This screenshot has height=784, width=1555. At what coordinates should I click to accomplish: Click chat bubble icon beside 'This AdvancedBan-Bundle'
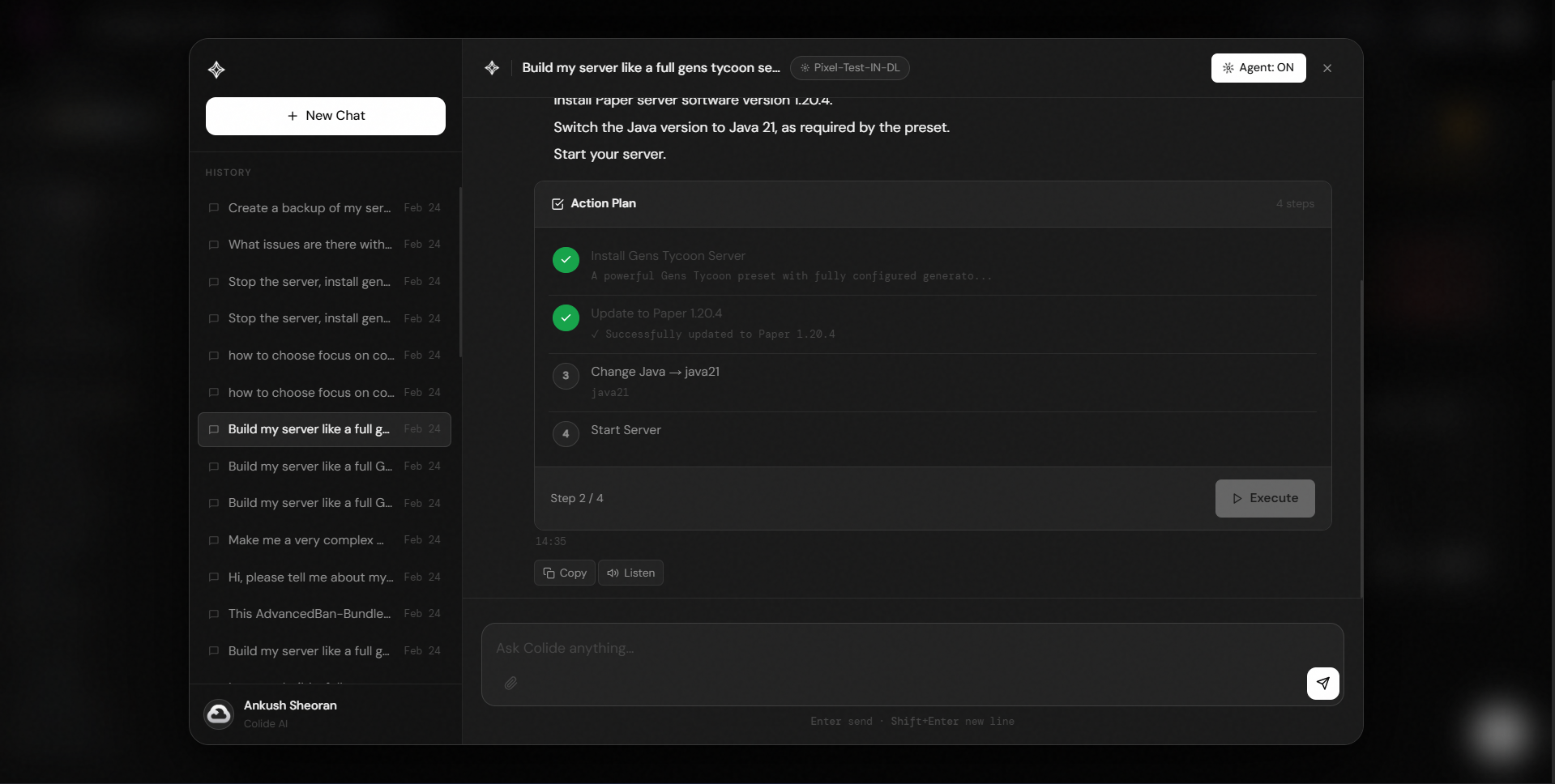[x=214, y=614]
